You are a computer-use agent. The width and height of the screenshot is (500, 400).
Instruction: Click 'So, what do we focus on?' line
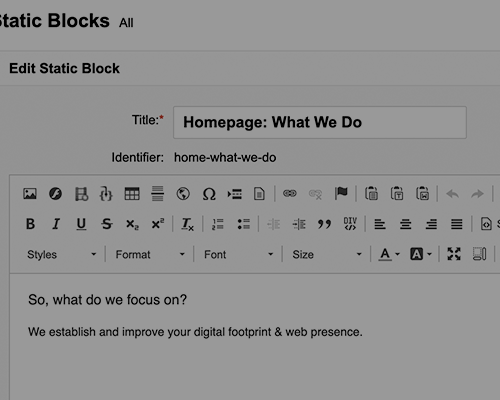107,300
